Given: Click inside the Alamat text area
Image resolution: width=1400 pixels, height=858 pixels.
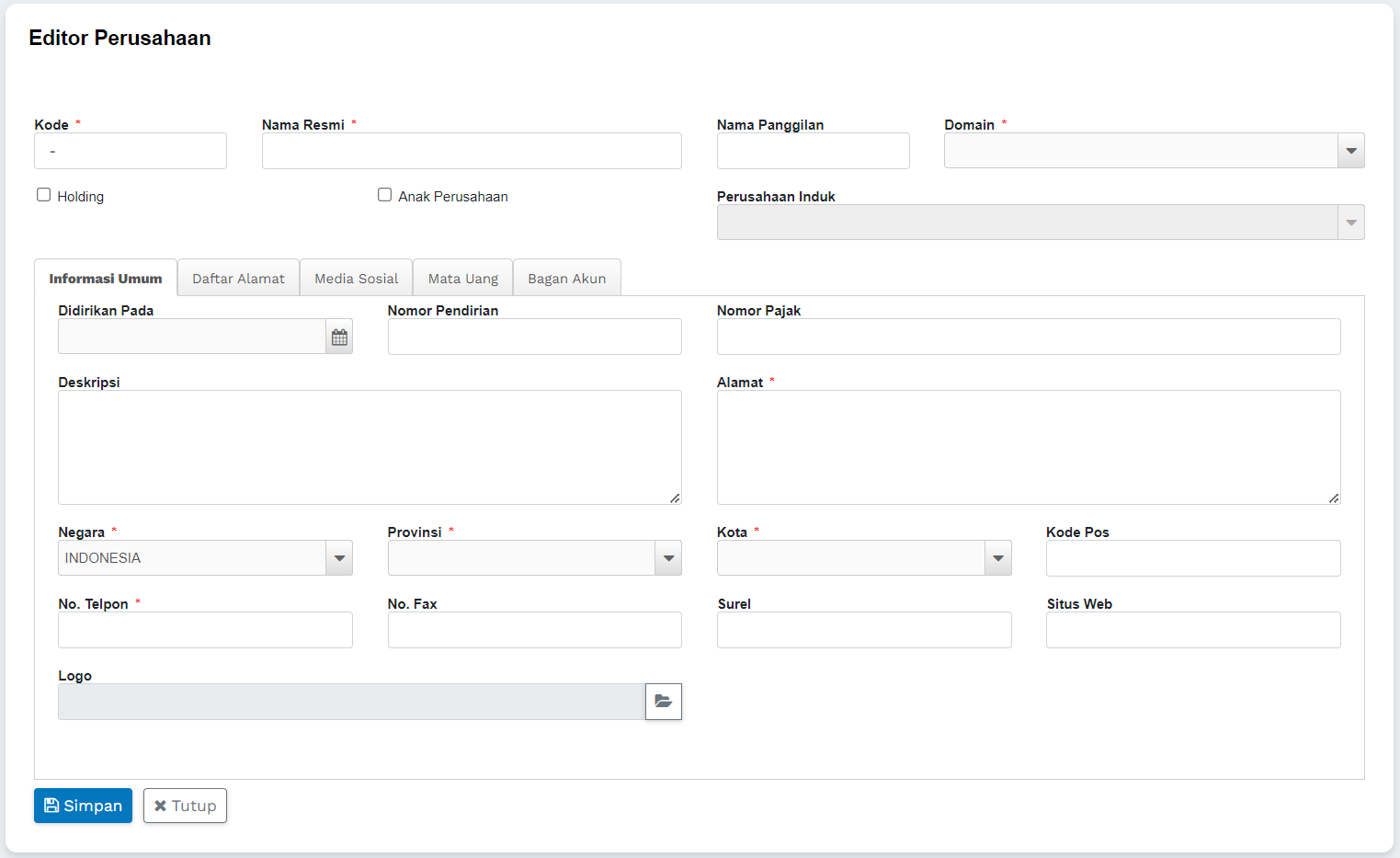Looking at the screenshot, I should 1028,447.
